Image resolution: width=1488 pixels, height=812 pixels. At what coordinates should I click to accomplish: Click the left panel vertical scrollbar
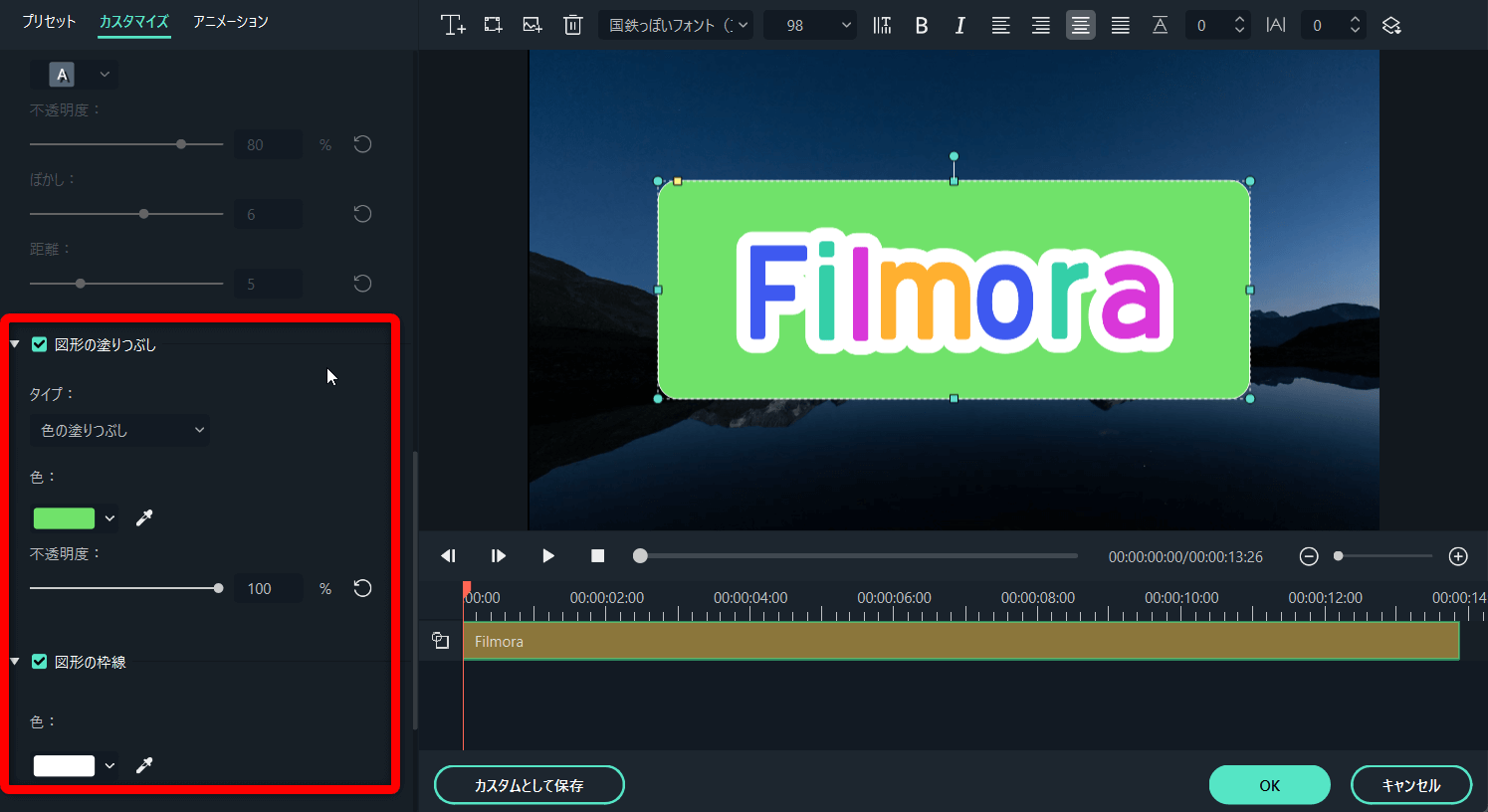pos(415,592)
